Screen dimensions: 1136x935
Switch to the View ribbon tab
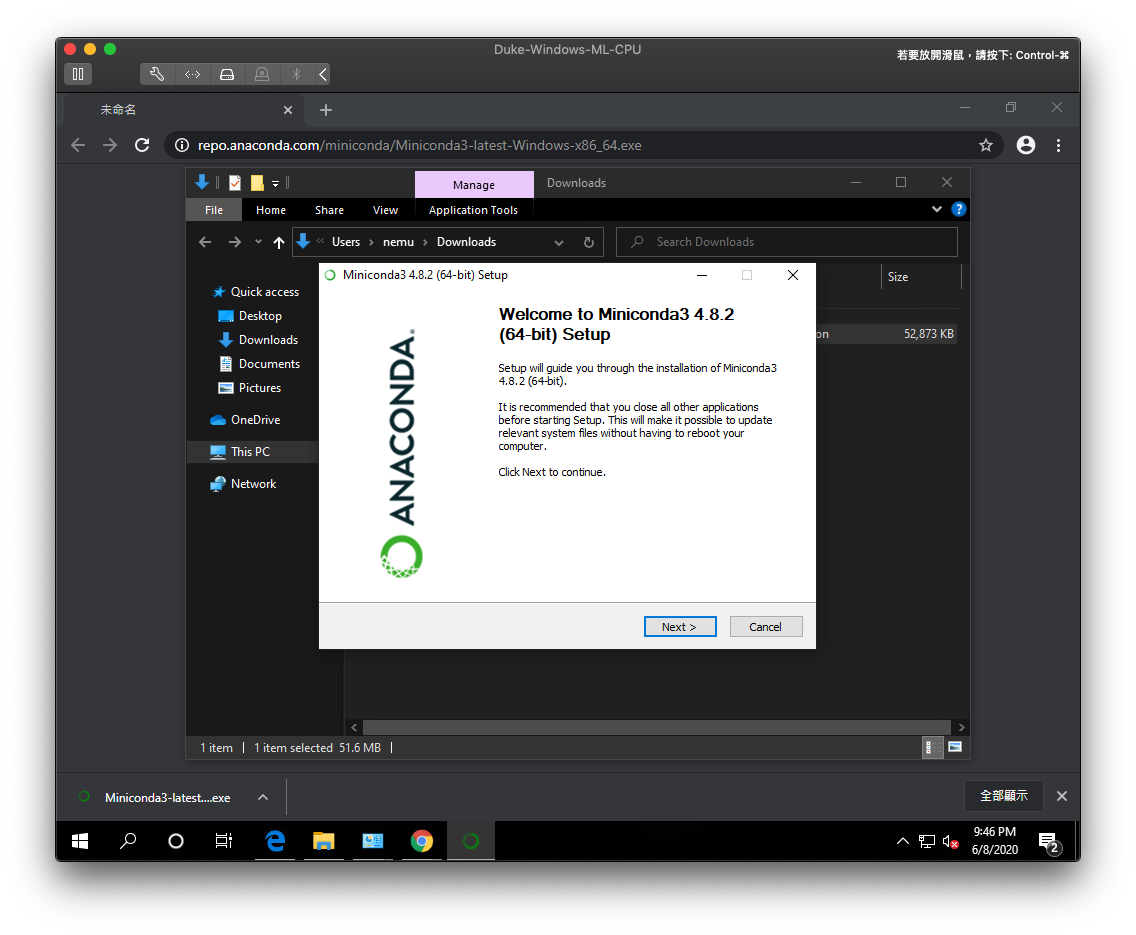385,210
